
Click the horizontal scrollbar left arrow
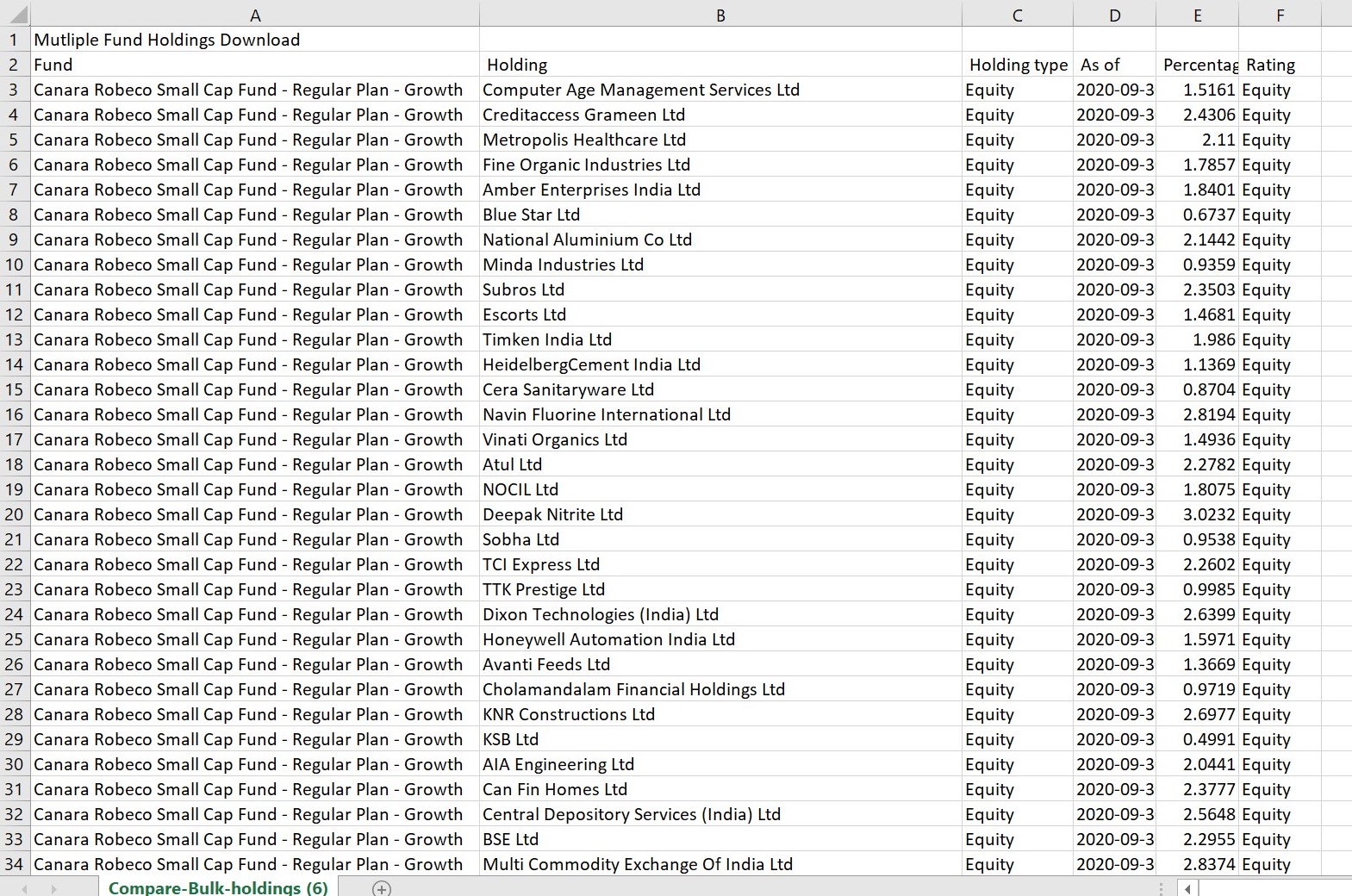(1187, 888)
